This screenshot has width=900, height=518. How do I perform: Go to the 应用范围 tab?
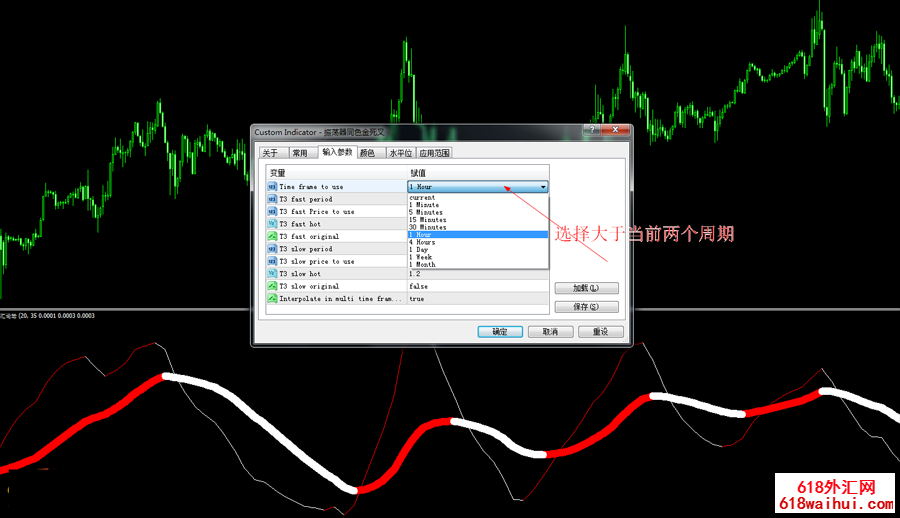point(434,153)
